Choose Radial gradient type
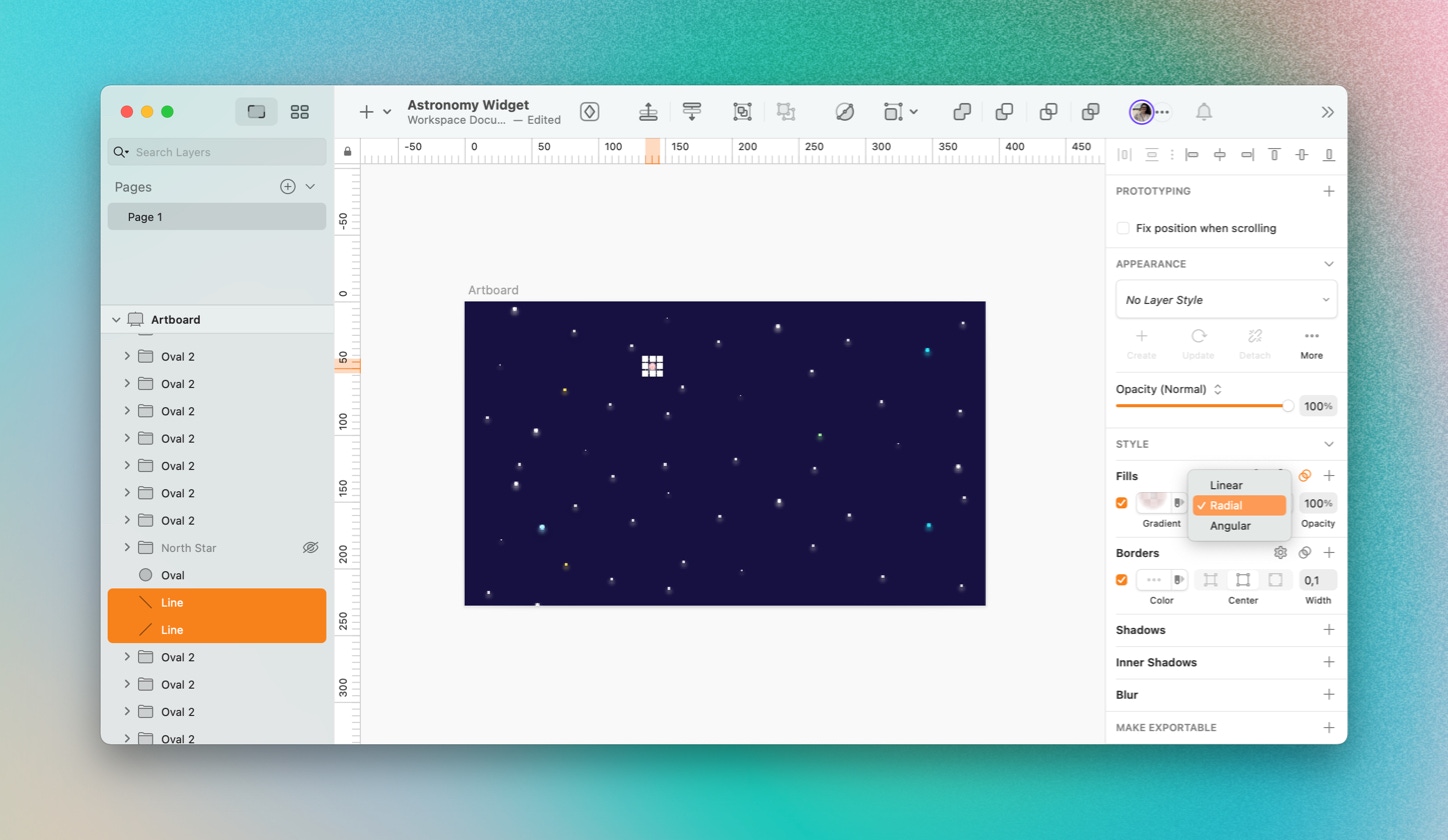Image resolution: width=1448 pixels, height=840 pixels. (1239, 506)
